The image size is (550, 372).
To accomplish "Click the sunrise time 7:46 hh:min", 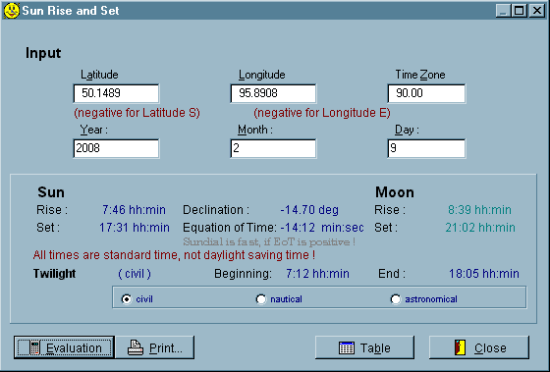I will [134, 210].
